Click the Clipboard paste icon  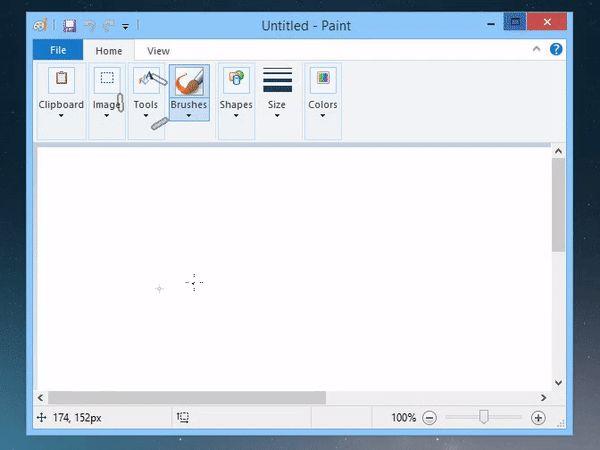pyautogui.click(x=61, y=79)
